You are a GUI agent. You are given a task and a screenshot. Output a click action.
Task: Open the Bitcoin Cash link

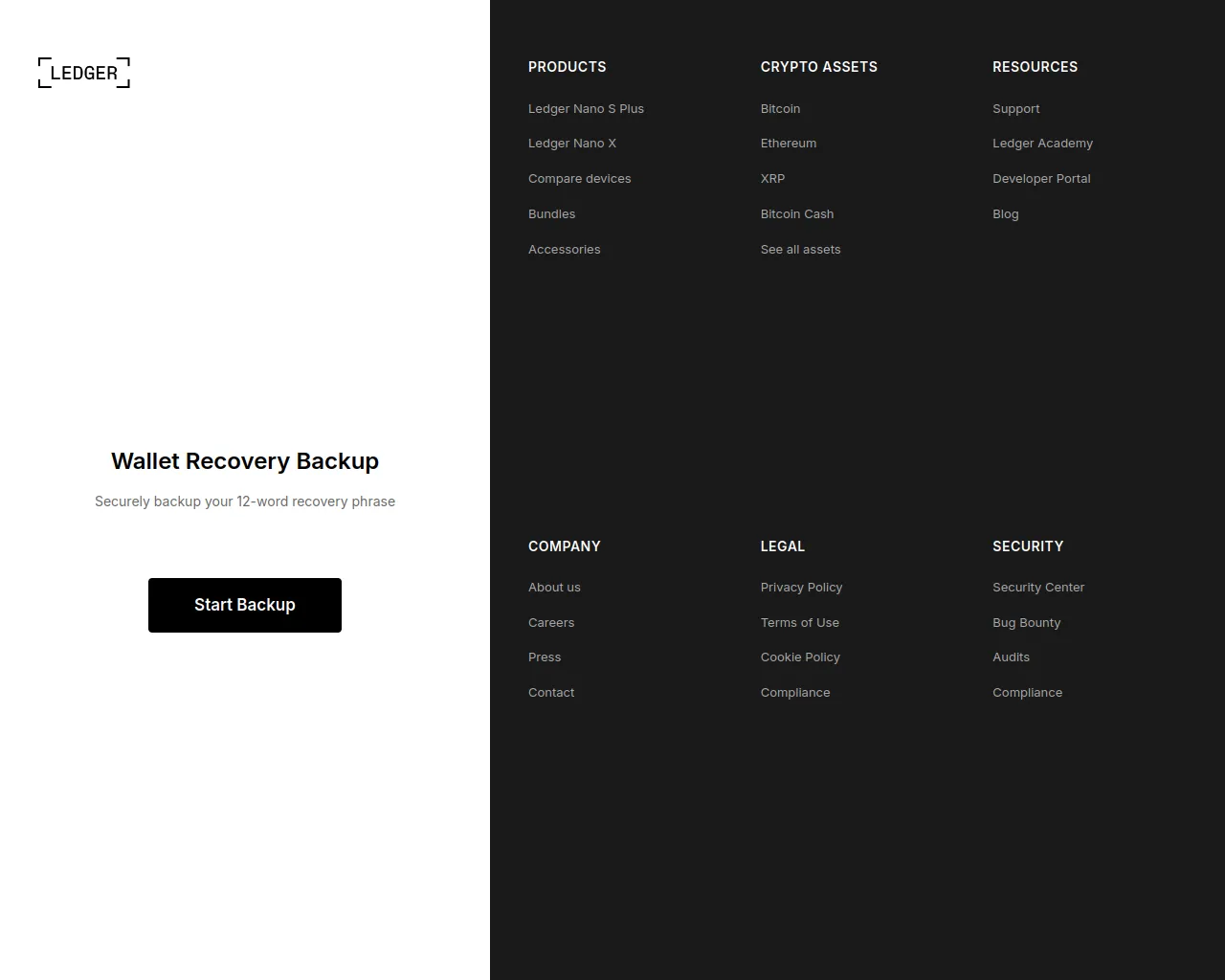pyautogui.click(x=797, y=214)
